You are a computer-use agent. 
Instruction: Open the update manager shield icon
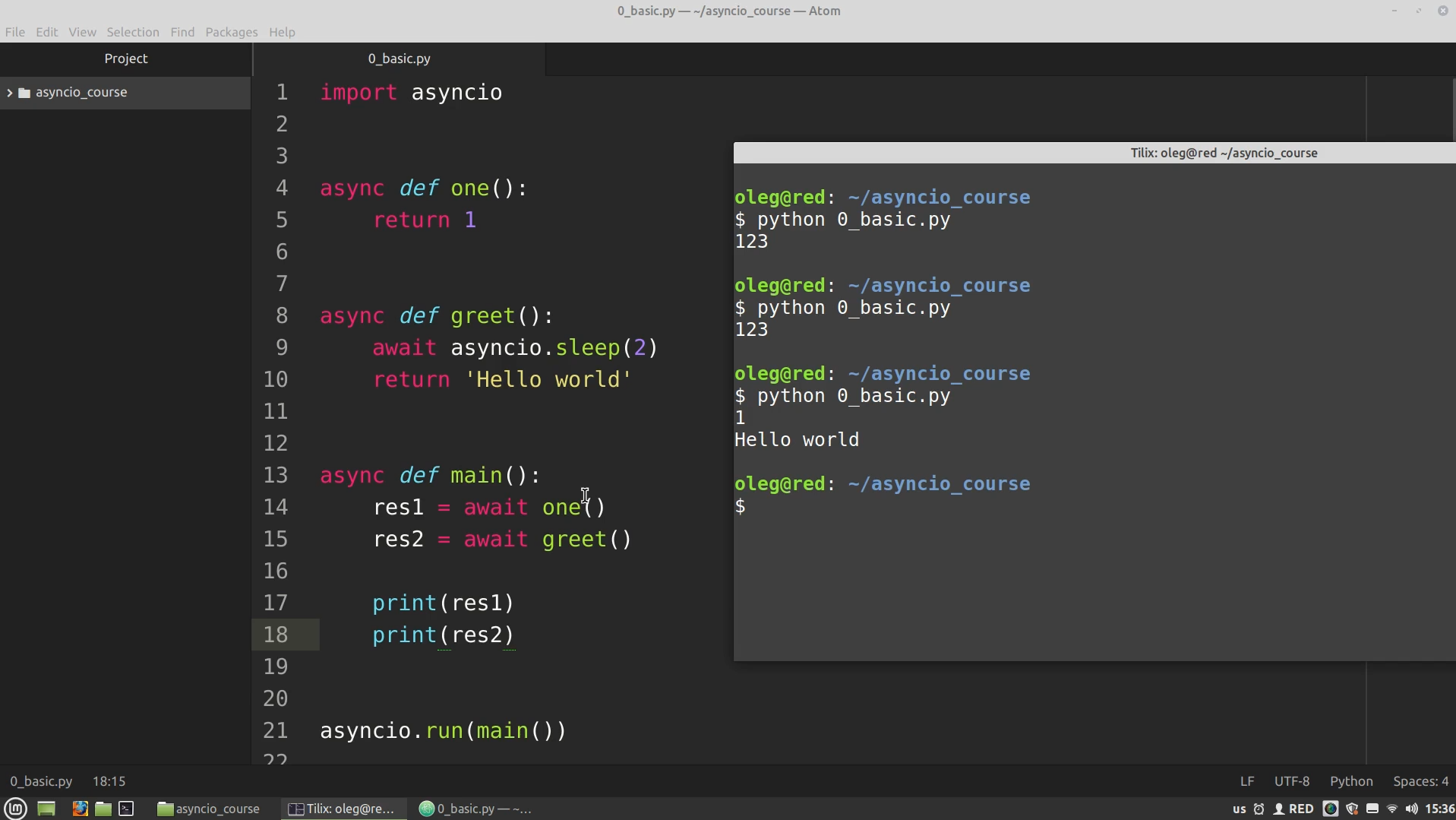[x=1352, y=809]
